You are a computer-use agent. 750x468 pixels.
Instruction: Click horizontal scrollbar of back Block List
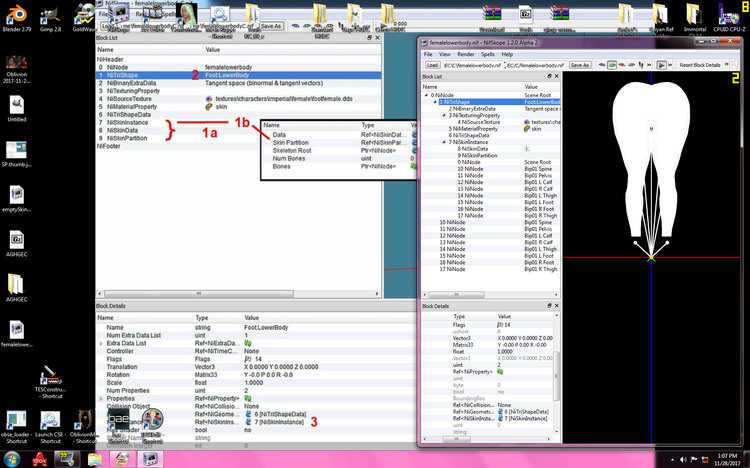tap(199, 293)
